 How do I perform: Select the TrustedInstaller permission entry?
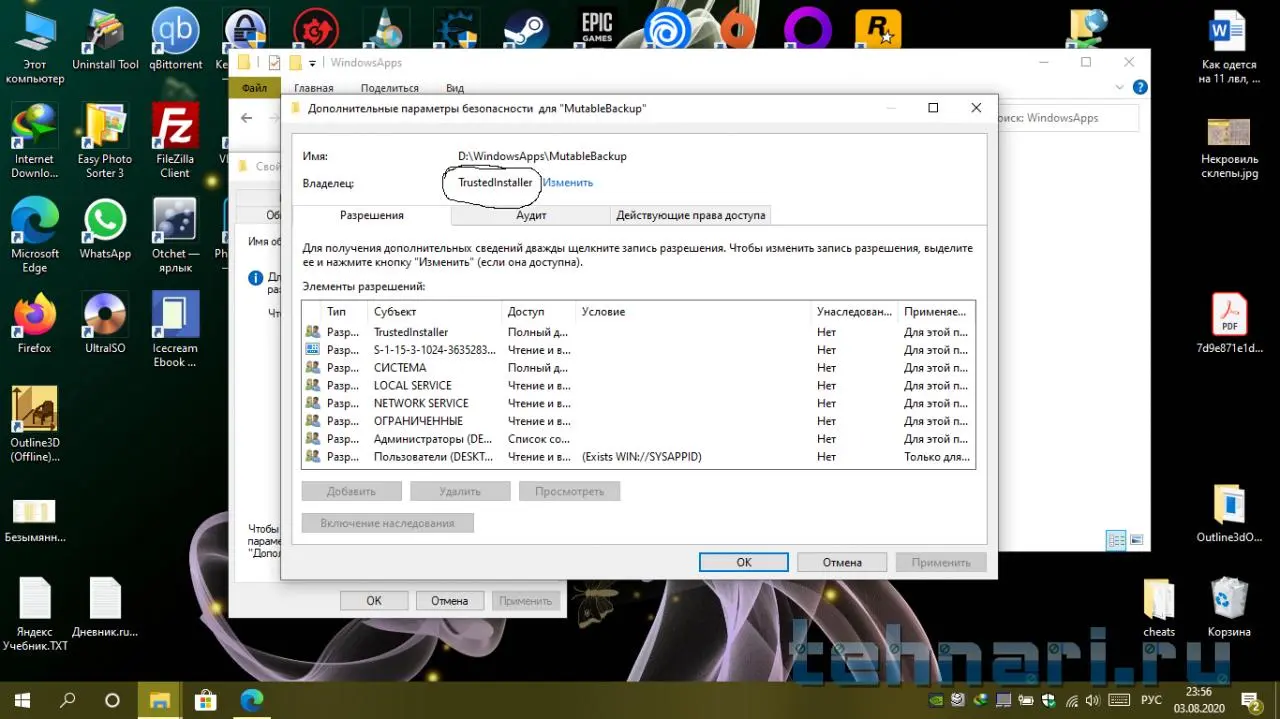[x=638, y=332]
